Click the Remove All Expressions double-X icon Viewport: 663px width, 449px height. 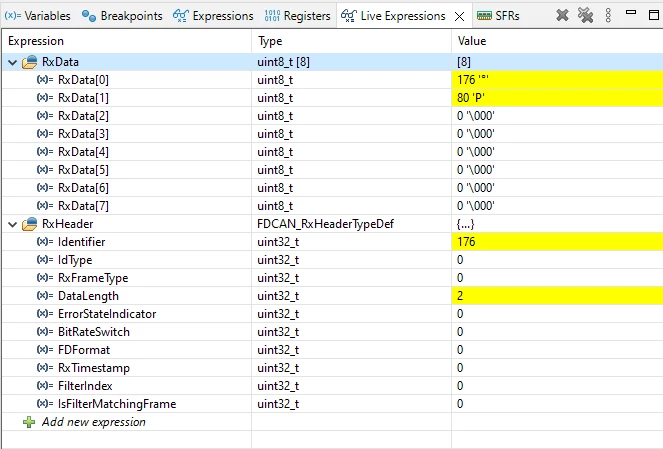[x=586, y=16]
